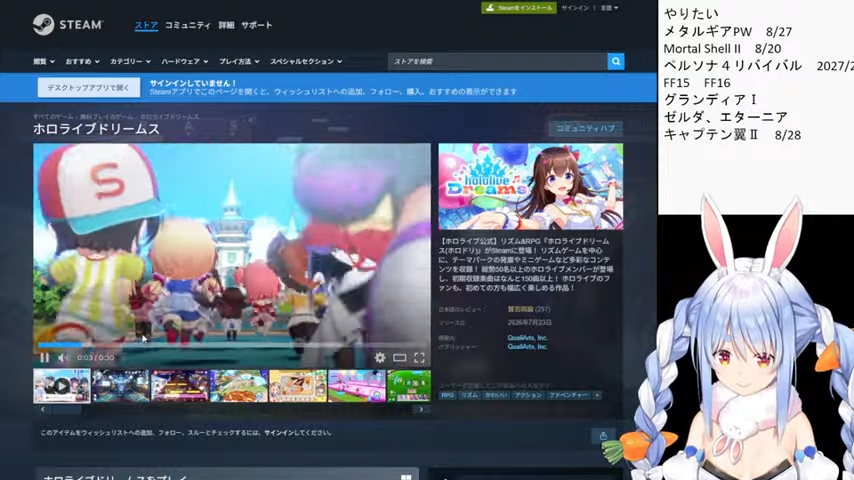Expand more tags with plus button
Screen dimensions: 854x480
click(597, 395)
